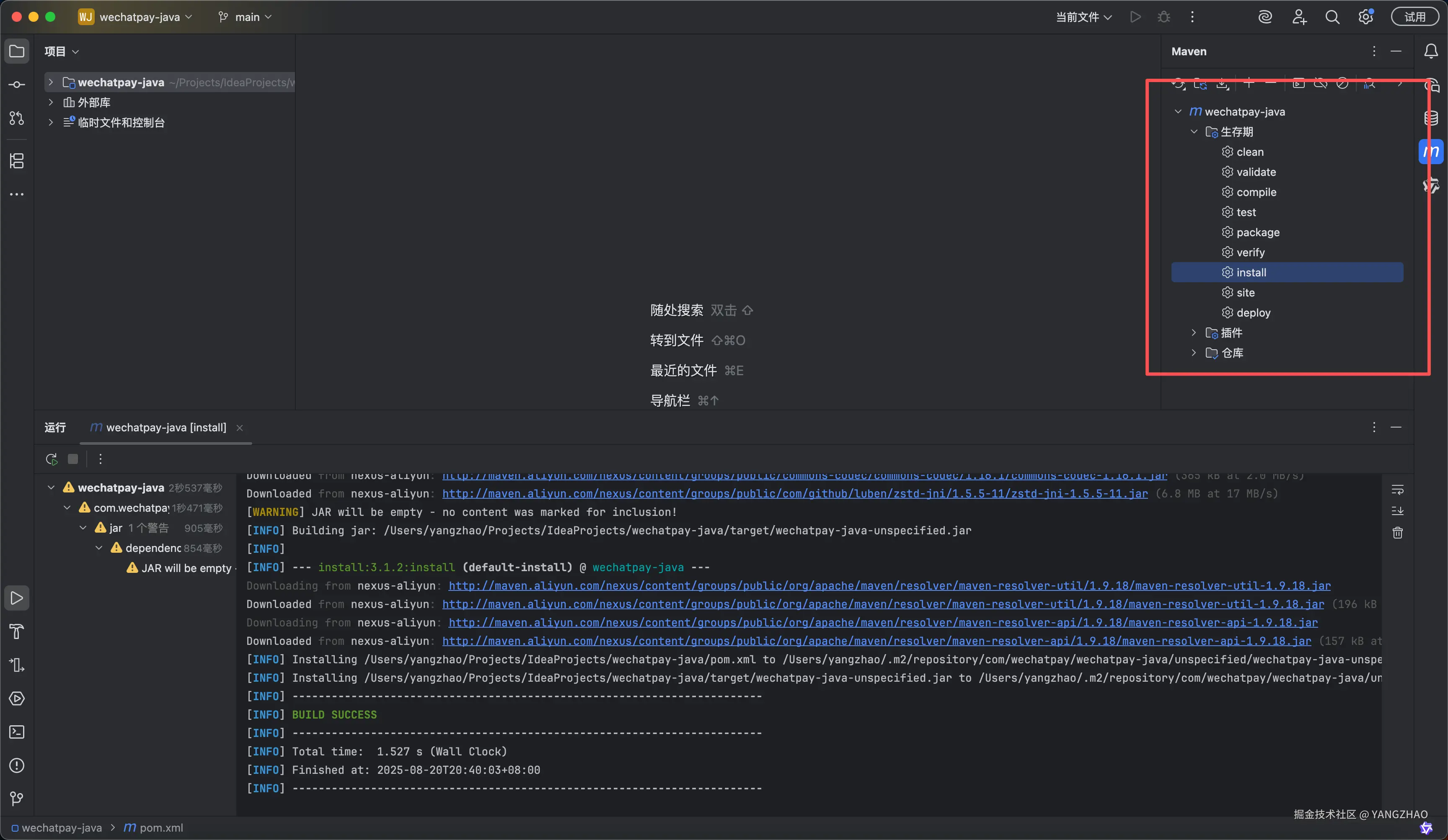Open the Git tool window icon at bottom
Screen dimensions: 1448x840
(x=17, y=798)
